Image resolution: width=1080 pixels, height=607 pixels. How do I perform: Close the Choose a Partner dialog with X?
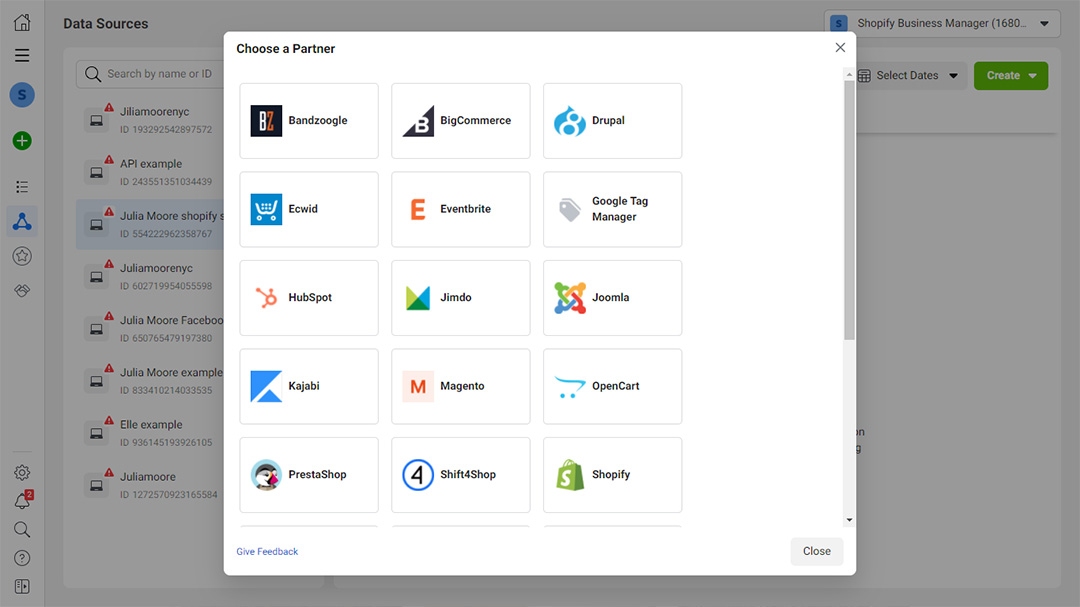click(840, 48)
